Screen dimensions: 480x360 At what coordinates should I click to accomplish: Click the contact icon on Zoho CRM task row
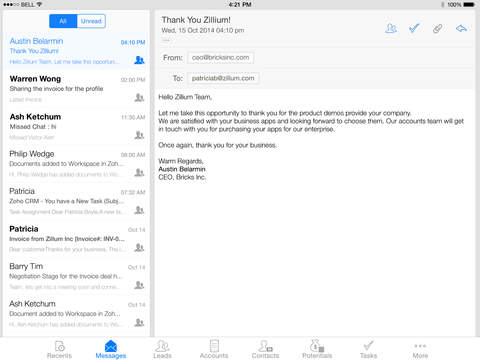139,210
